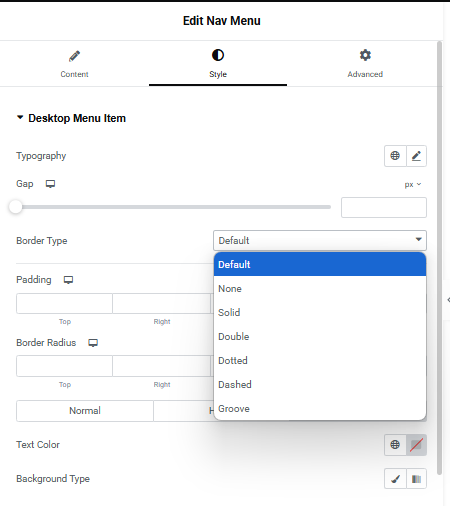The height and width of the screenshot is (506, 450).
Task: Choose Solid border type
Action: point(320,312)
